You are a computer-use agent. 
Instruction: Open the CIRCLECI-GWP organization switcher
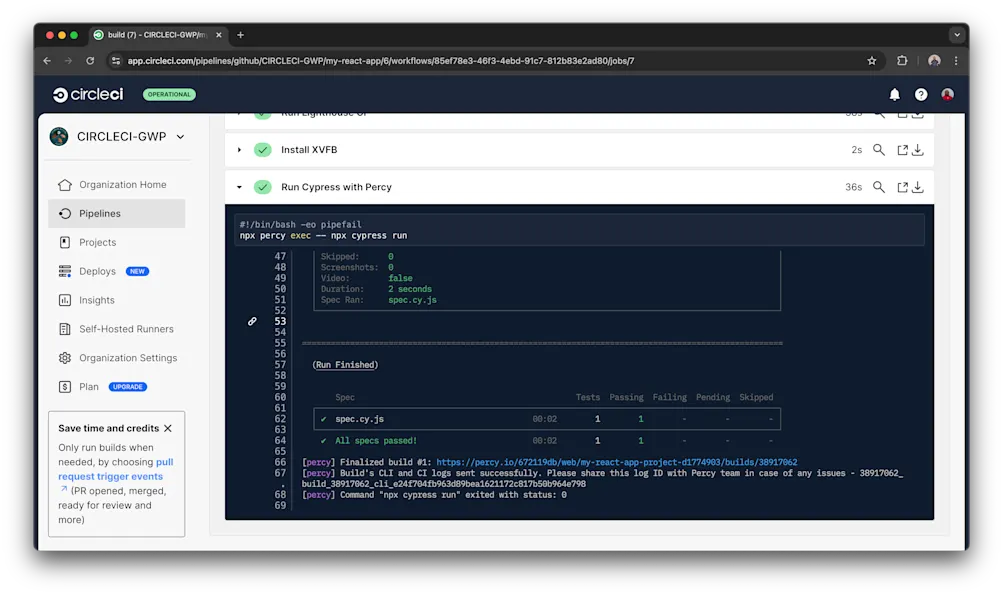(116, 137)
